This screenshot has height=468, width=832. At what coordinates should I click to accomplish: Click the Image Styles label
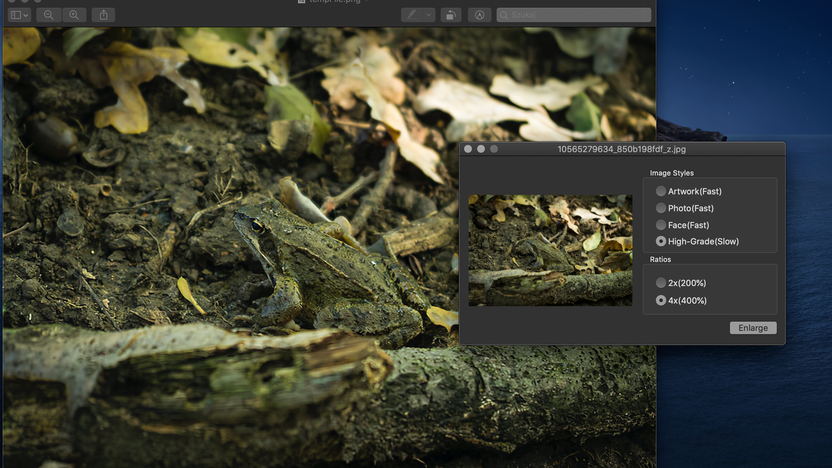[672, 173]
